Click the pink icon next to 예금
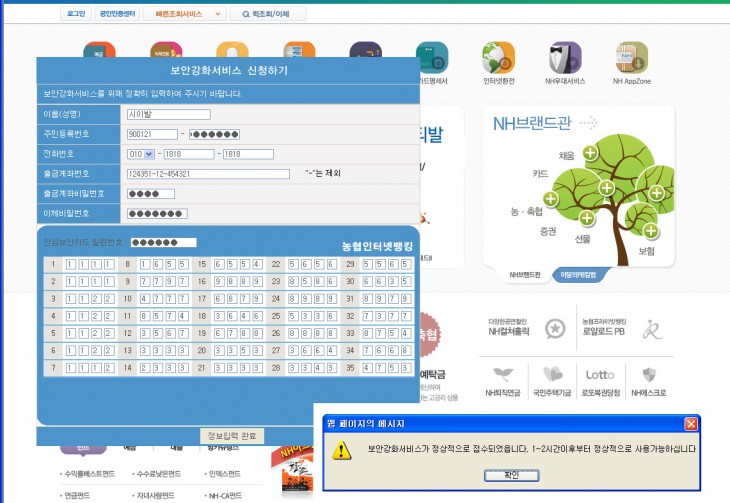 pos(166,49)
